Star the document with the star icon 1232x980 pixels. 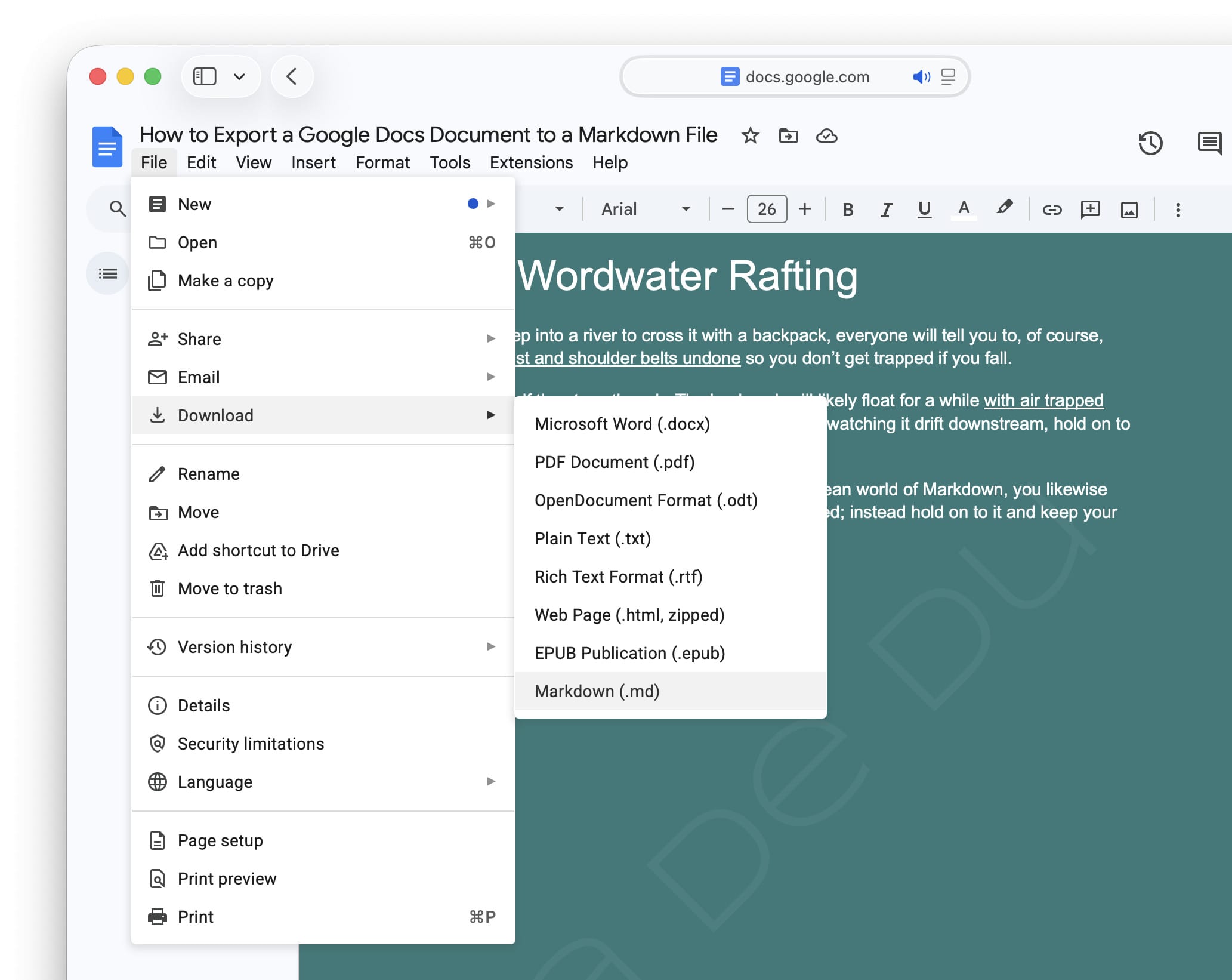click(750, 136)
